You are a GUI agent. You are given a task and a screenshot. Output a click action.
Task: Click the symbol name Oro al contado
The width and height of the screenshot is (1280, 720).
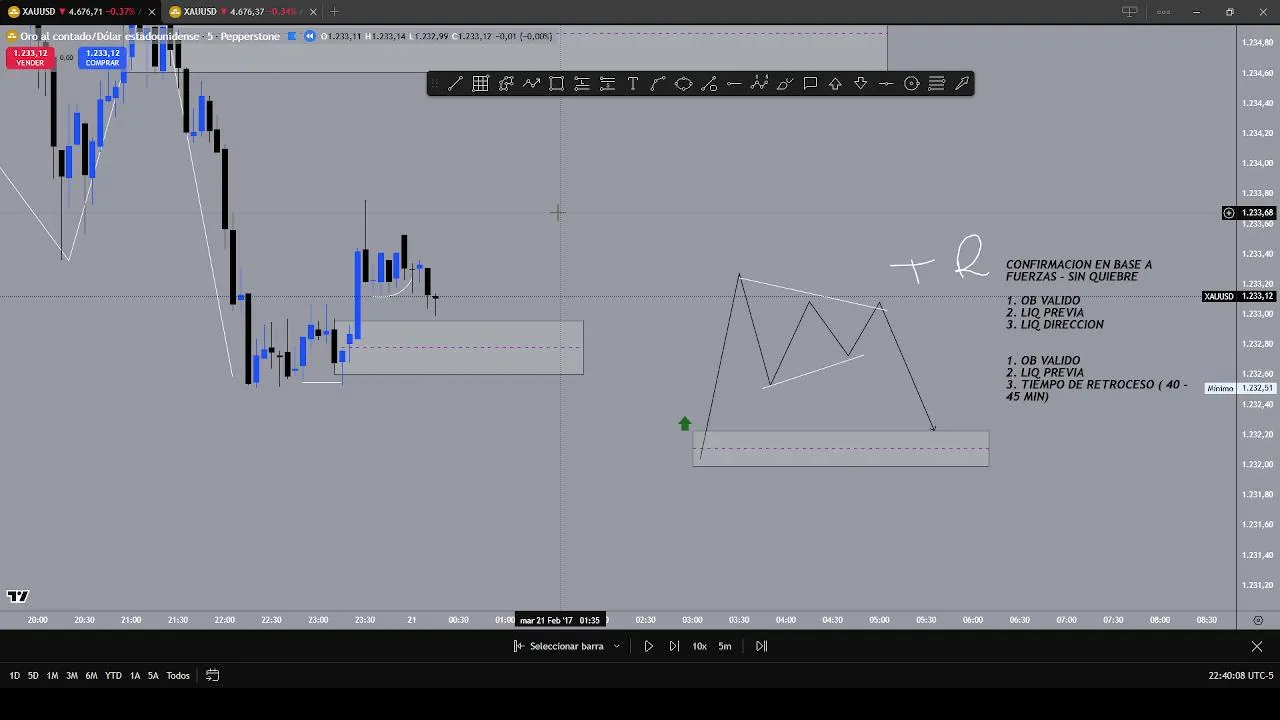pos(109,36)
